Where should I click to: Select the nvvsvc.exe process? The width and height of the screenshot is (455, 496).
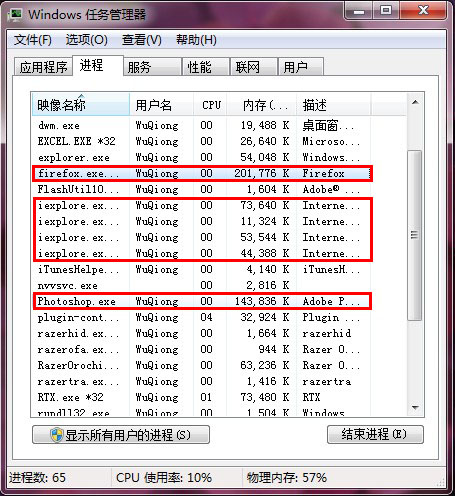202,285
